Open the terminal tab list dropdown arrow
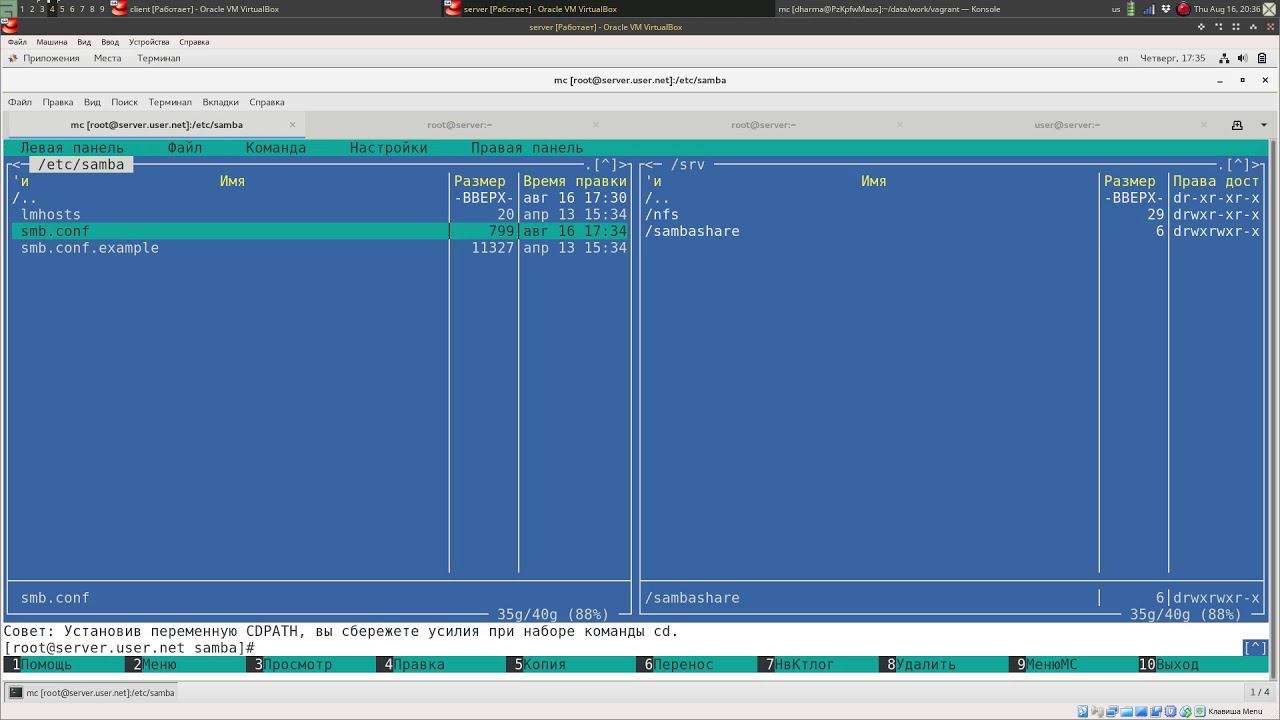Screen dimensions: 1280x720 point(1263,125)
